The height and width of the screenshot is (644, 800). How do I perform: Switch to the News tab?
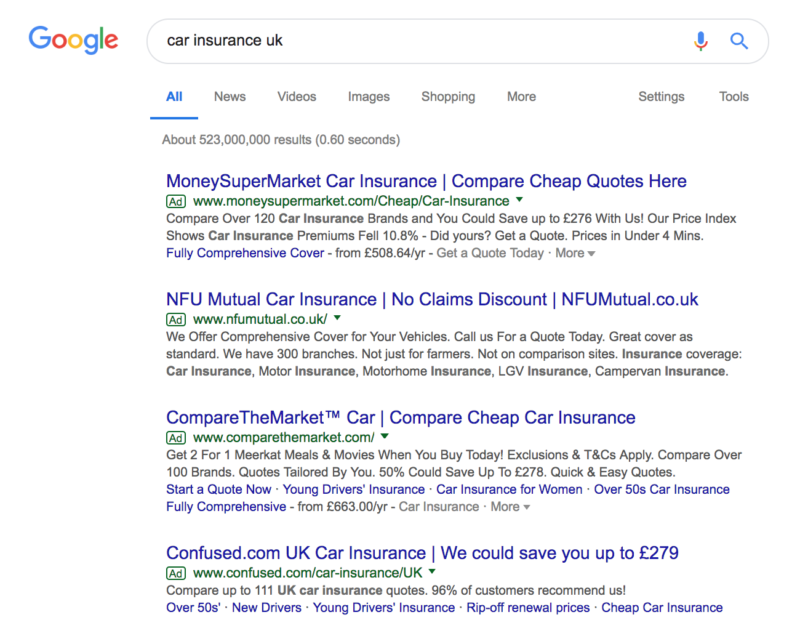click(x=230, y=97)
